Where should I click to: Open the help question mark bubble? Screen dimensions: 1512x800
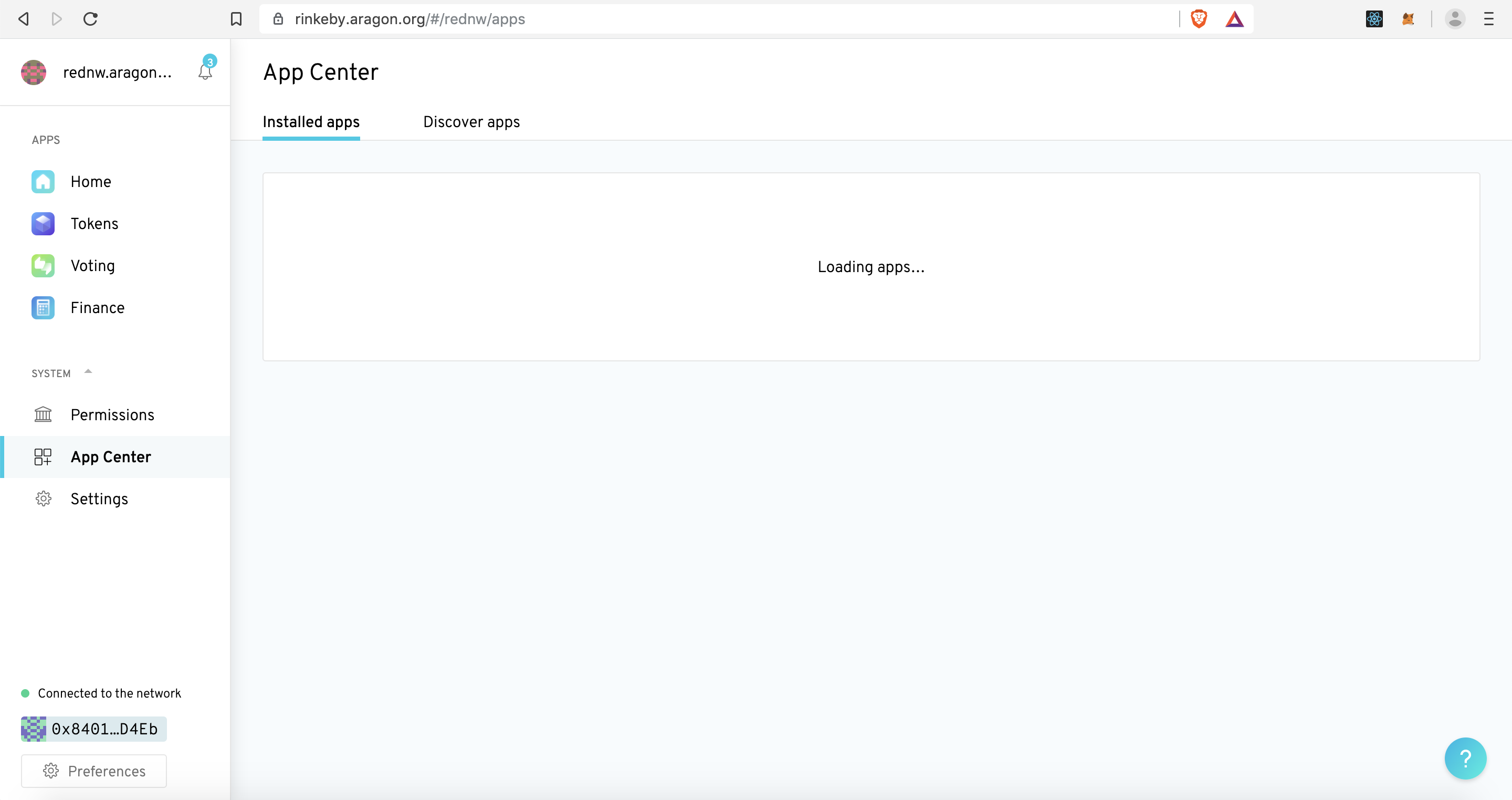1465,759
